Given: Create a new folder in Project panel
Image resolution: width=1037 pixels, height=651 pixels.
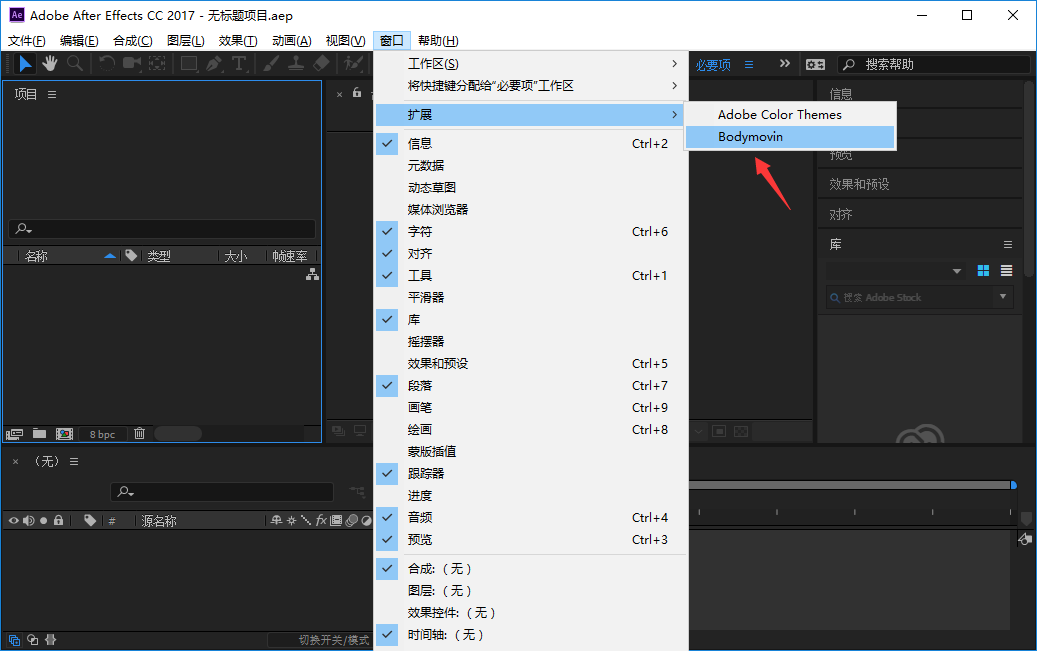Looking at the screenshot, I should (40, 434).
